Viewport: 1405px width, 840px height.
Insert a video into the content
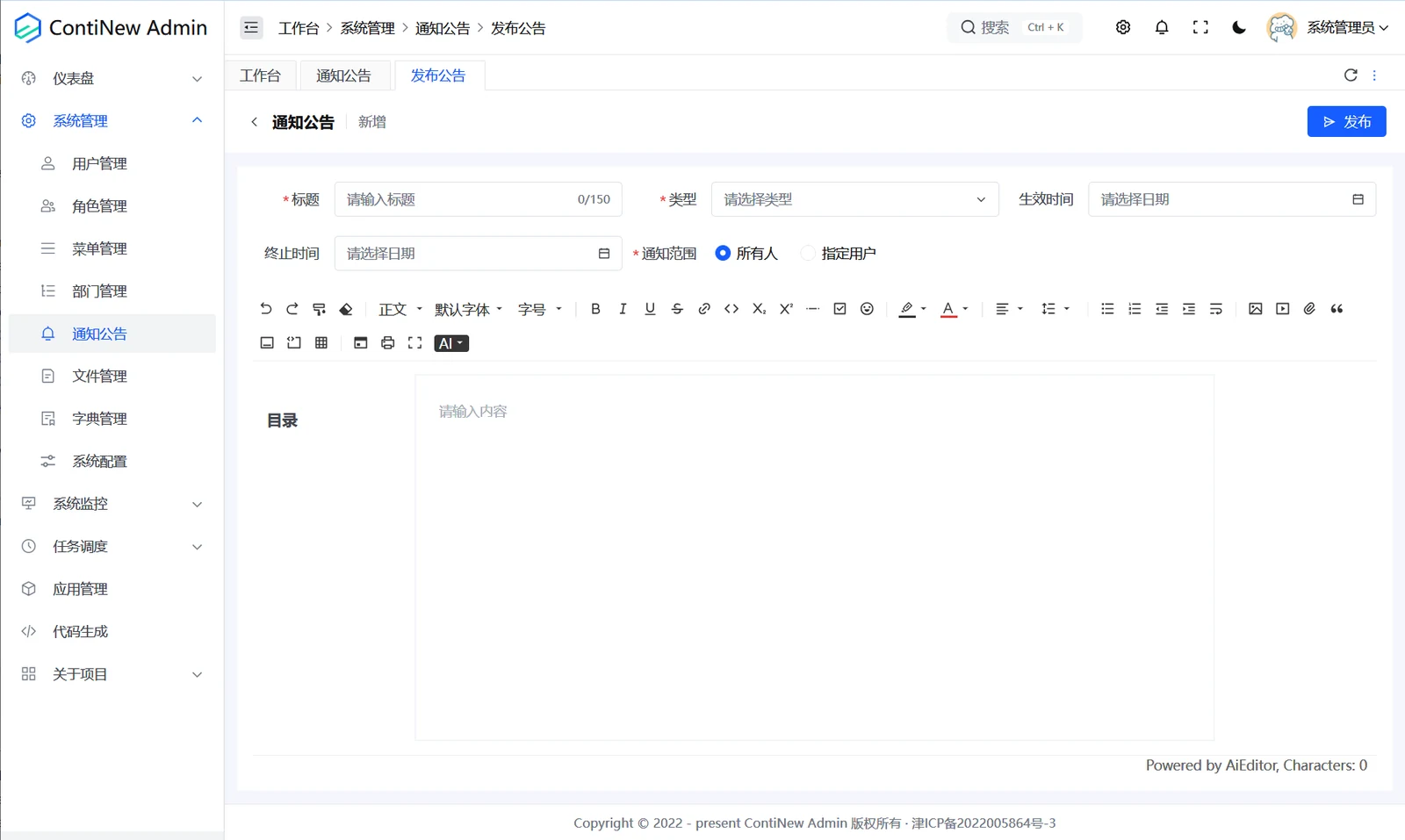coord(1283,309)
